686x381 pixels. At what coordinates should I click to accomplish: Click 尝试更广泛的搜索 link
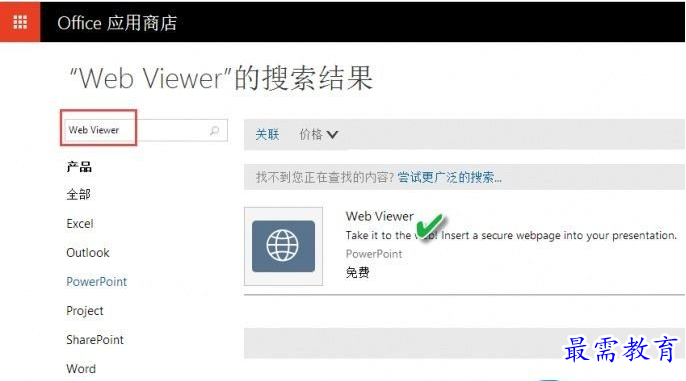pos(449,177)
